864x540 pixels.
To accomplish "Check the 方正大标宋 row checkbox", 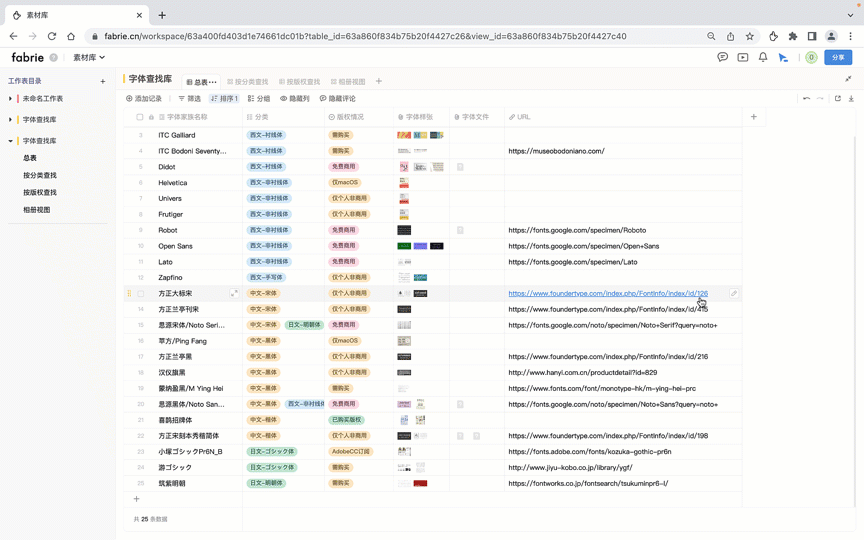I will pos(141,294).
